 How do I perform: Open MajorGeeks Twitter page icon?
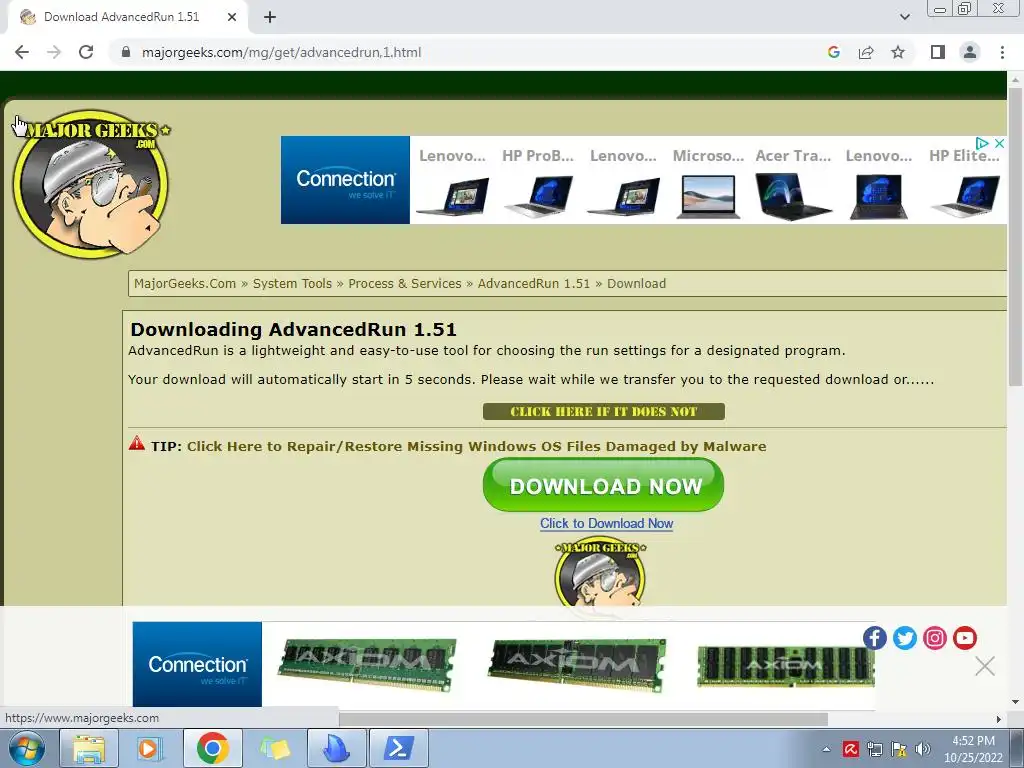[x=904, y=637]
